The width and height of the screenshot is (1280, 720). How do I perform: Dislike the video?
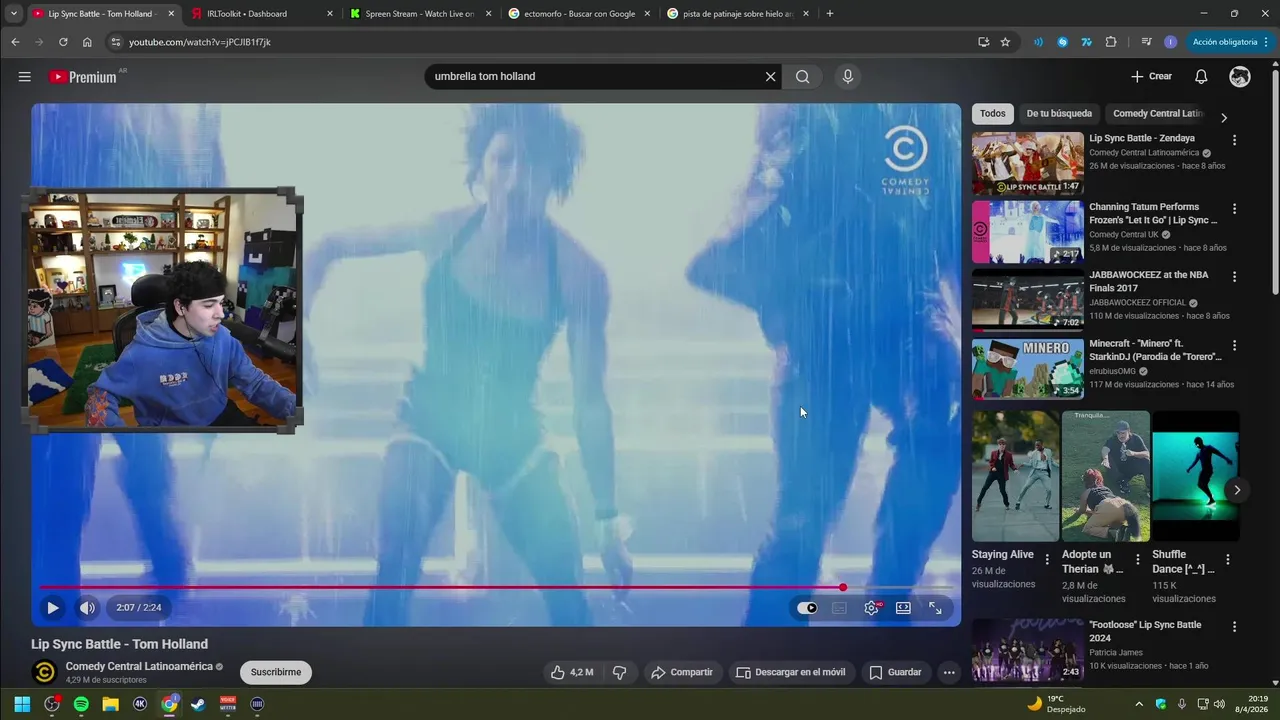[620, 672]
